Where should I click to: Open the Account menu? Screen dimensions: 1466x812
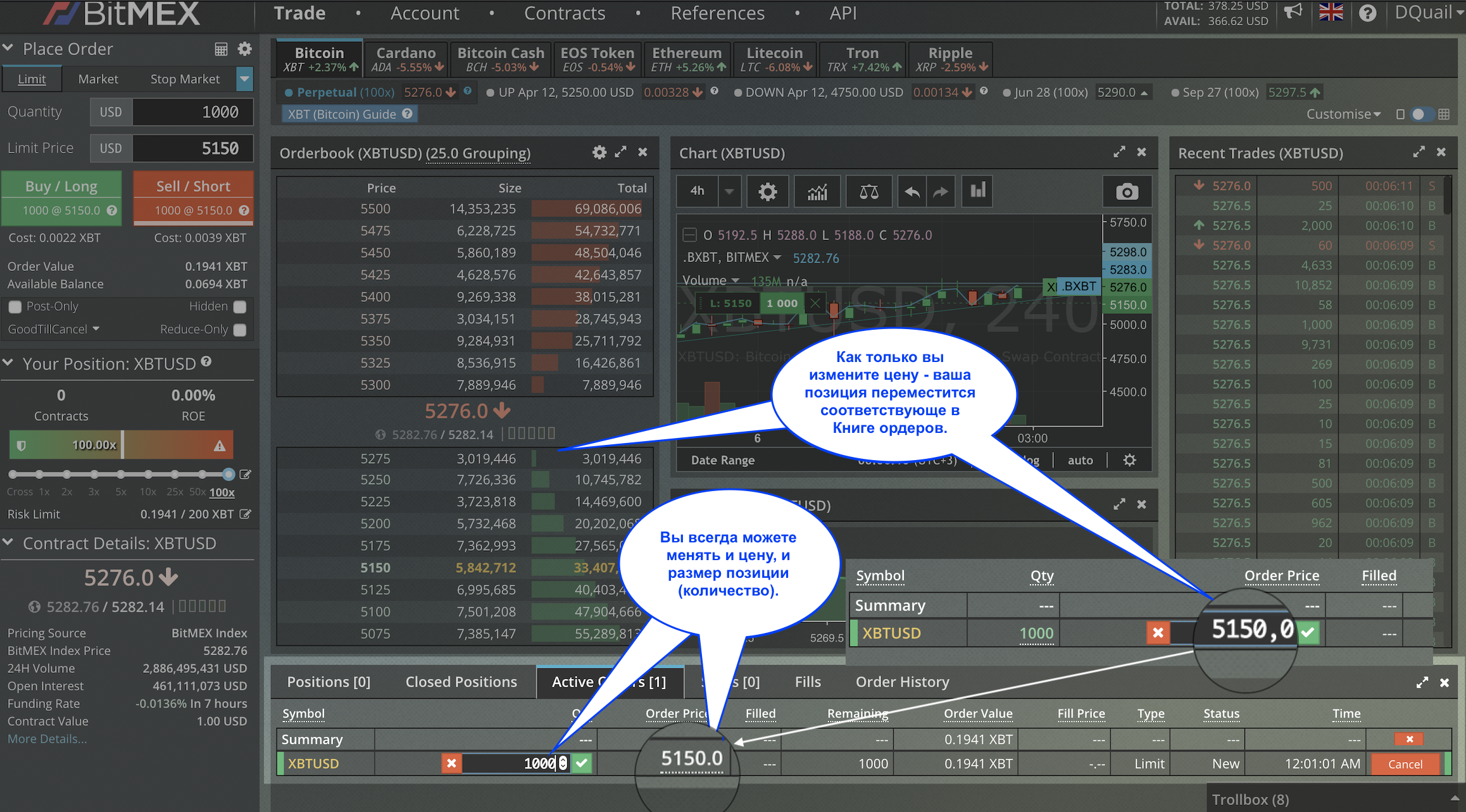(x=425, y=13)
